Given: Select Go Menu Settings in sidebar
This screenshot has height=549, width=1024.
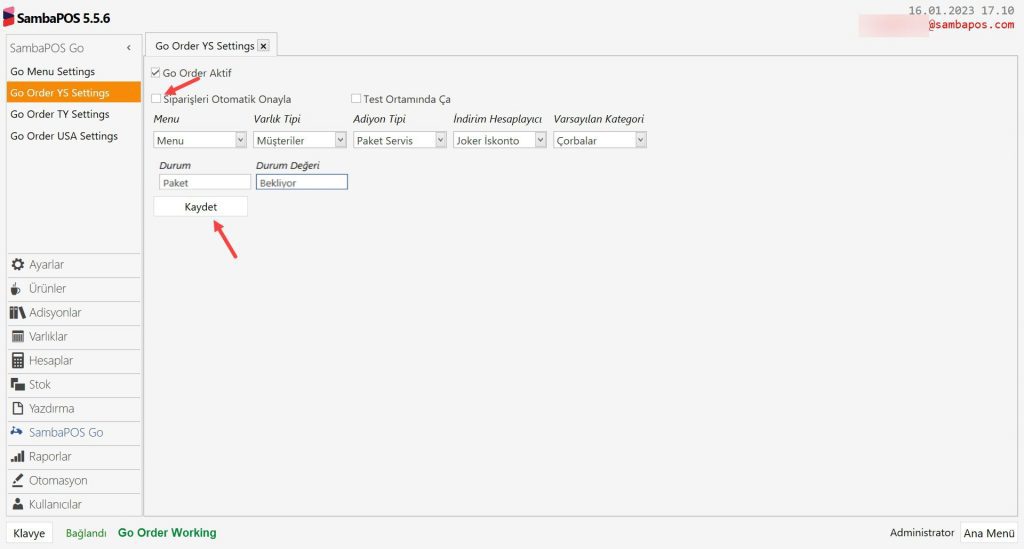Looking at the screenshot, I should pyautogui.click(x=53, y=72).
